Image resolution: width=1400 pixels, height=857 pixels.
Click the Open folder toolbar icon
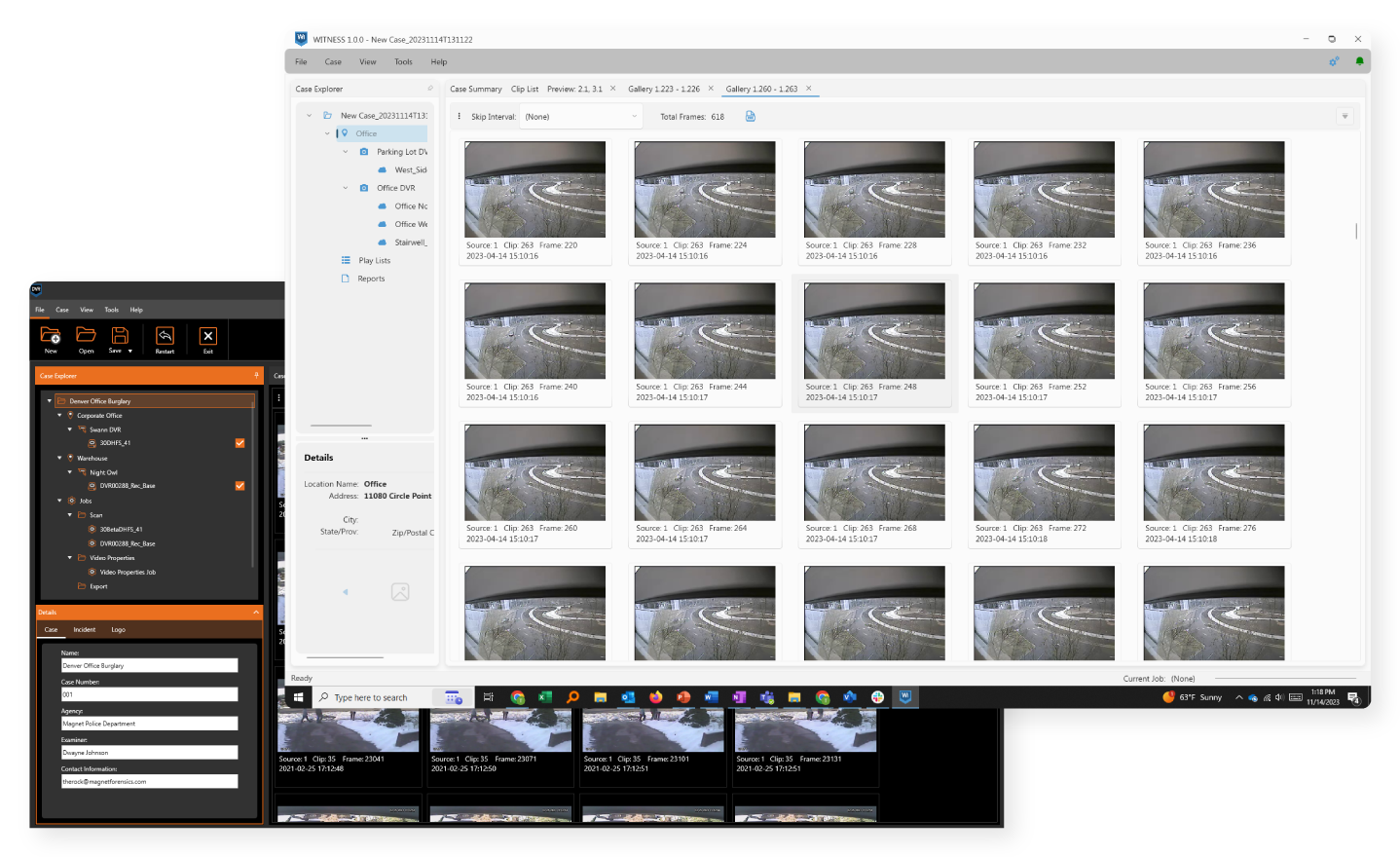tap(86, 336)
